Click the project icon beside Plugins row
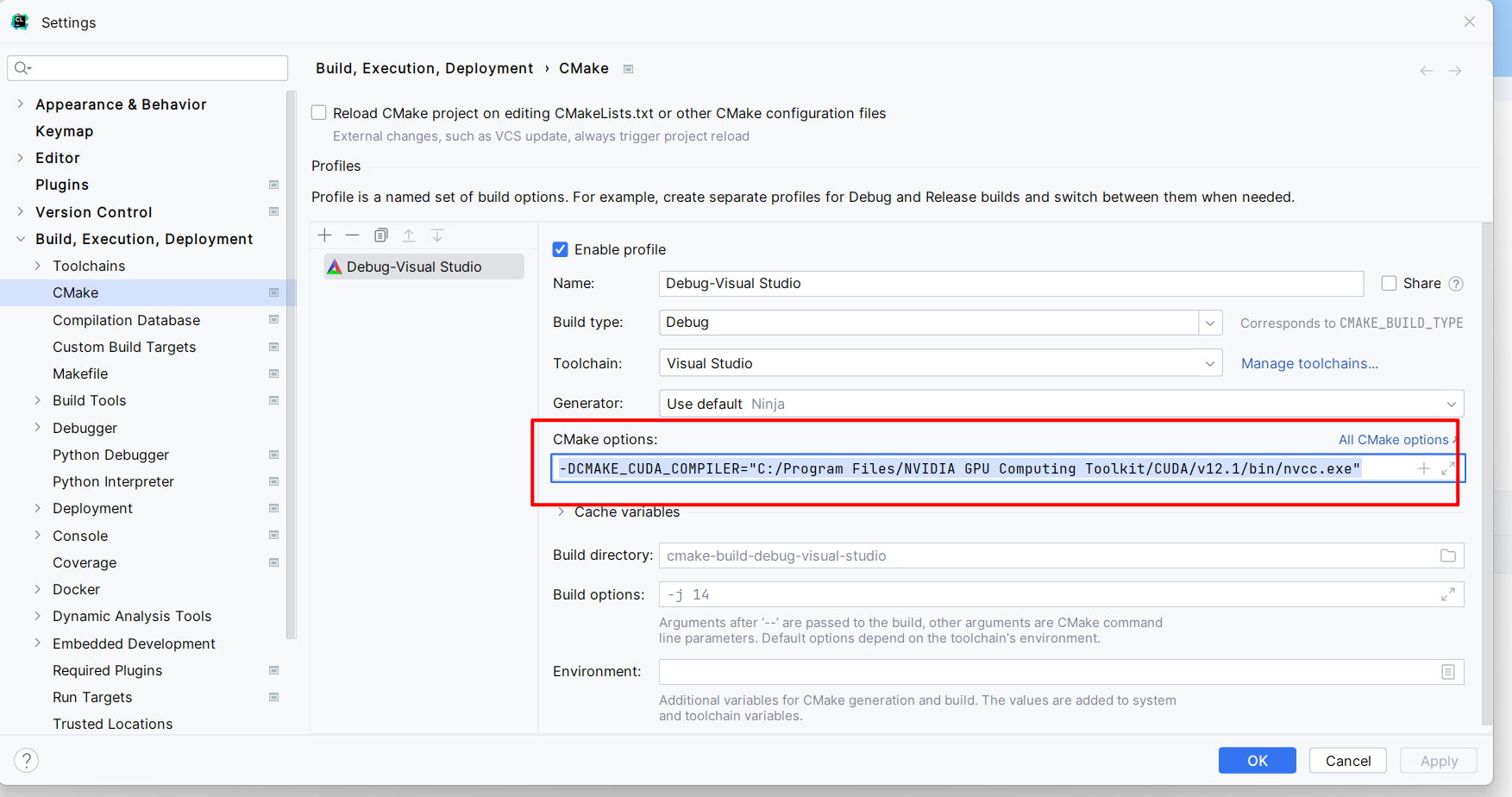Screen dimensions: 1512x797 (274, 185)
